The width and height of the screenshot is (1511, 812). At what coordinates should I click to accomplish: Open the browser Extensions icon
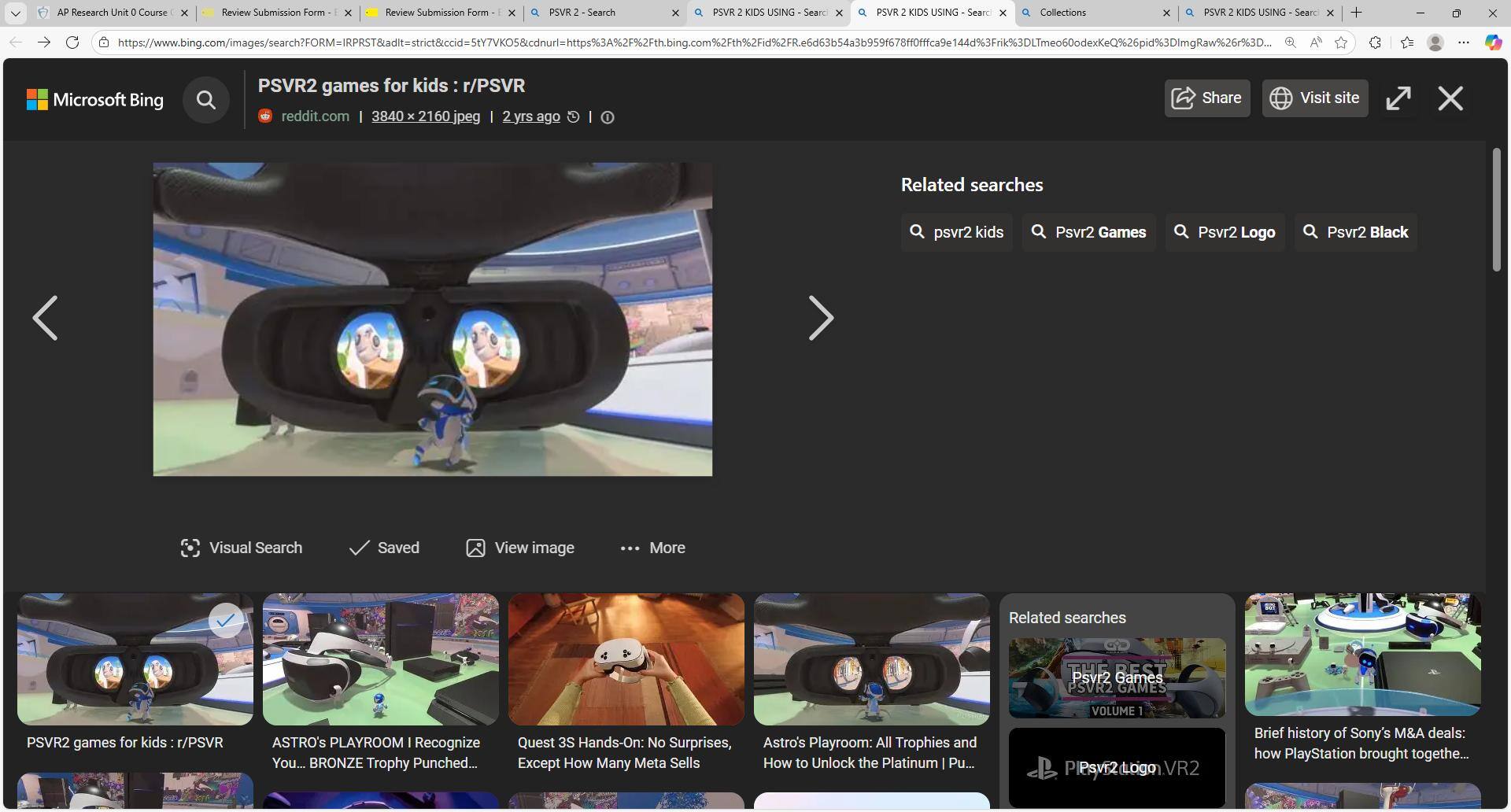click(1374, 42)
